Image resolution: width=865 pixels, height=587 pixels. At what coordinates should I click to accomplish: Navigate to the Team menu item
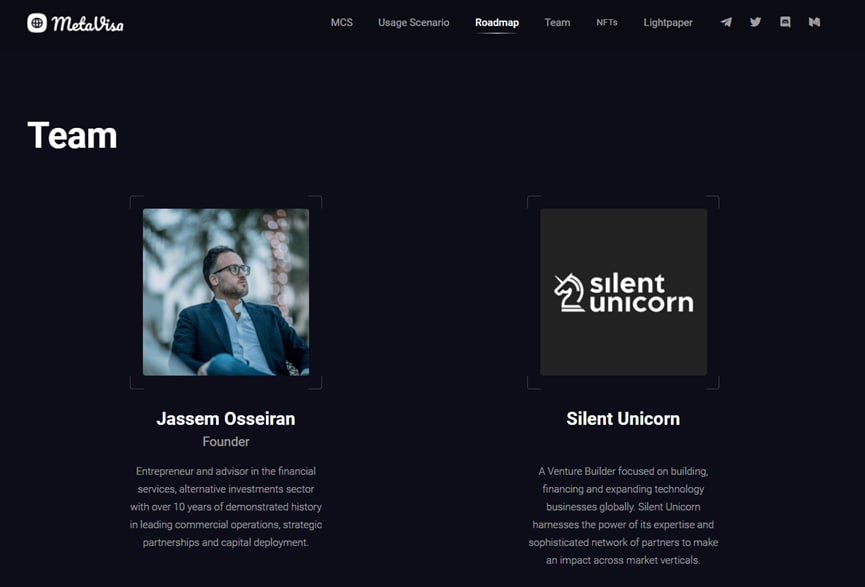557,23
